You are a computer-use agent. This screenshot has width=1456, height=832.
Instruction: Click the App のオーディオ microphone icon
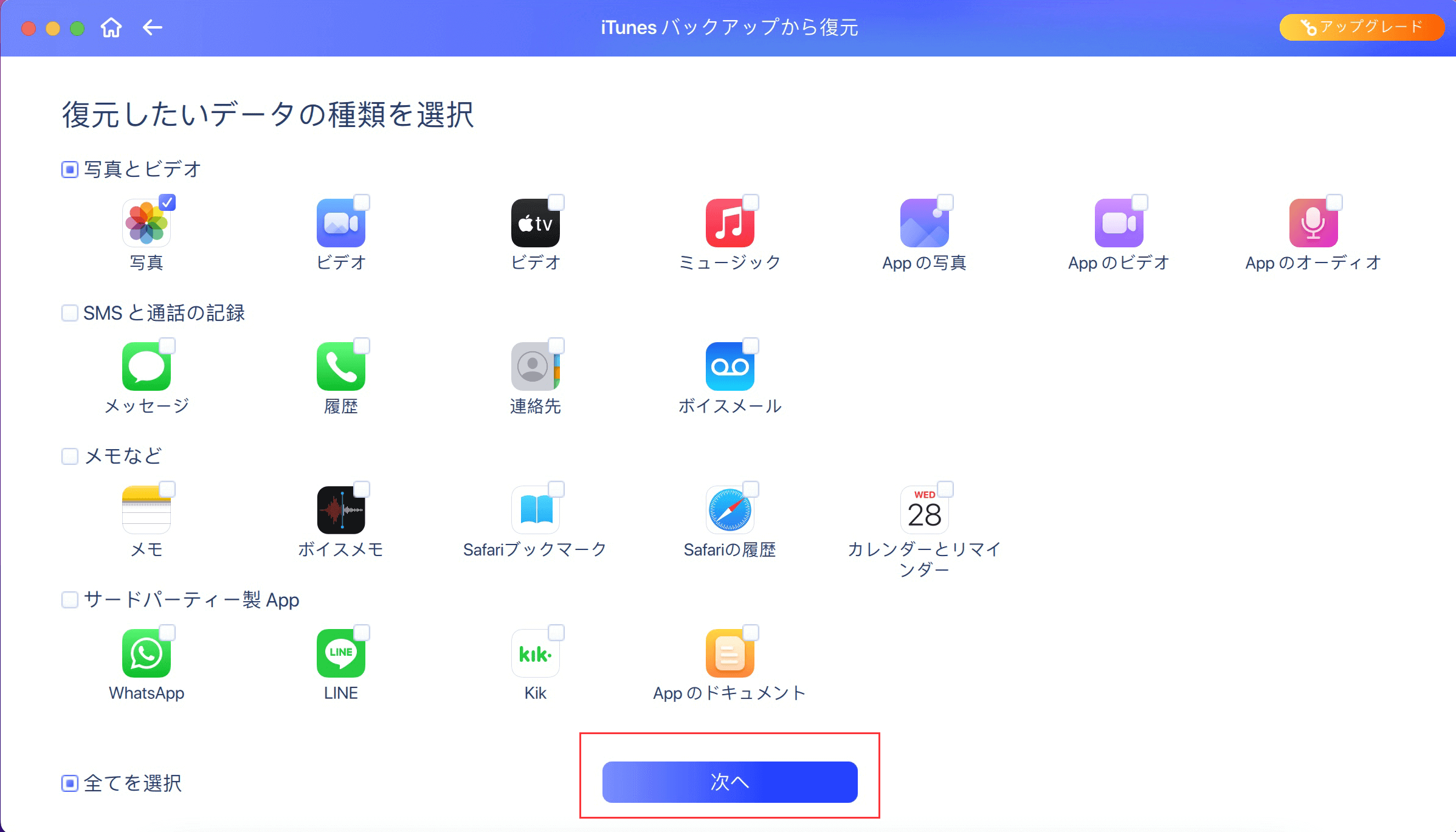[1313, 223]
